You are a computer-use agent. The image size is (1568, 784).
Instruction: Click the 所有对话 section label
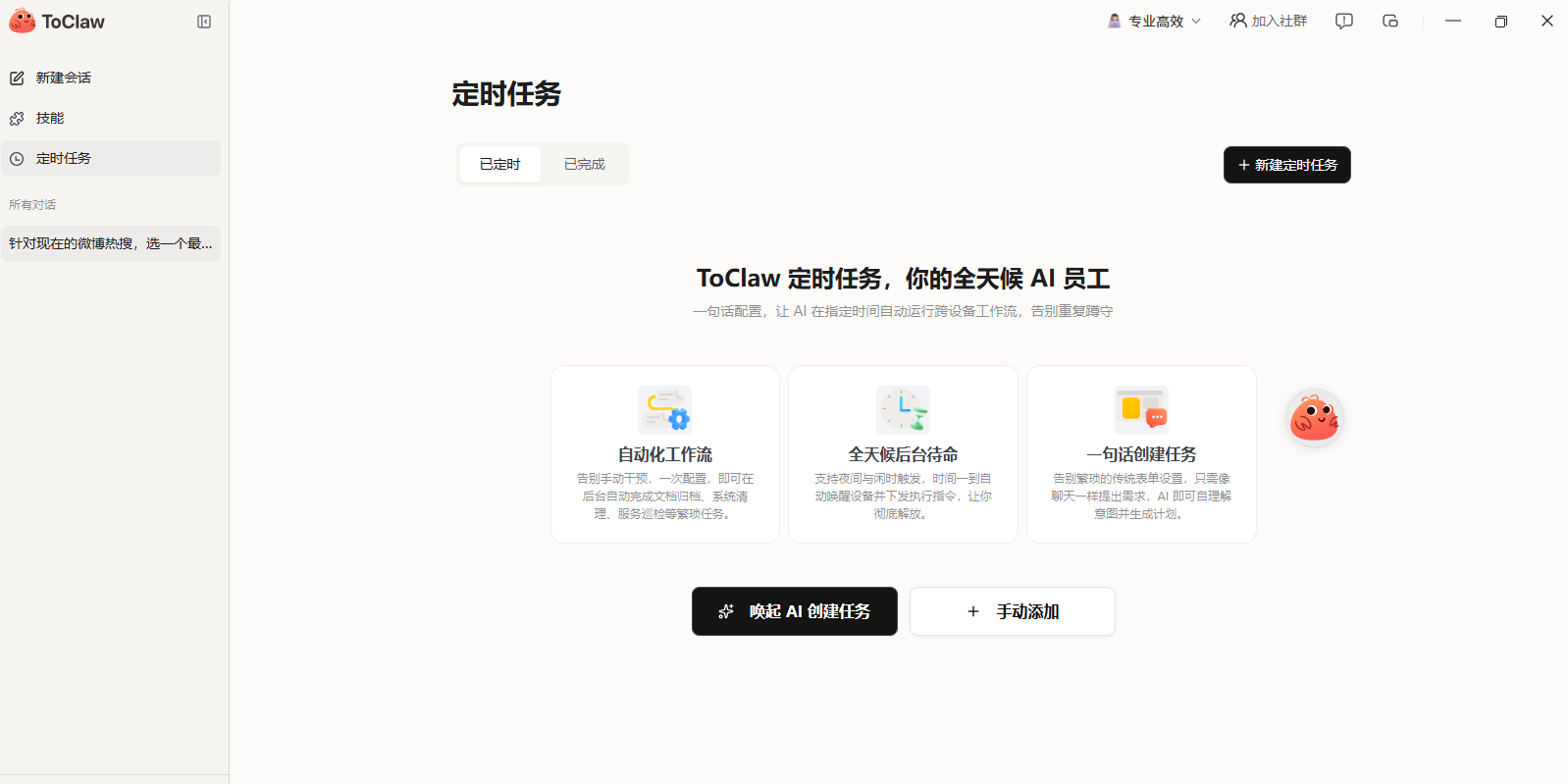32,205
